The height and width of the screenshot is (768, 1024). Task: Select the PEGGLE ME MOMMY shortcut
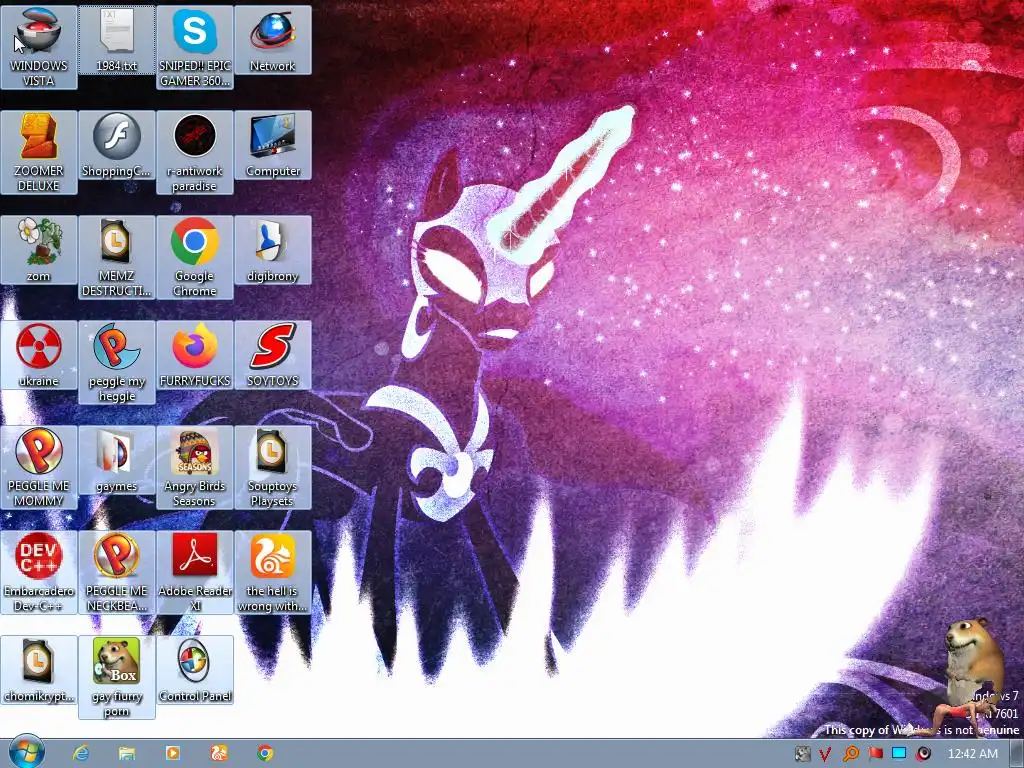tap(39, 468)
